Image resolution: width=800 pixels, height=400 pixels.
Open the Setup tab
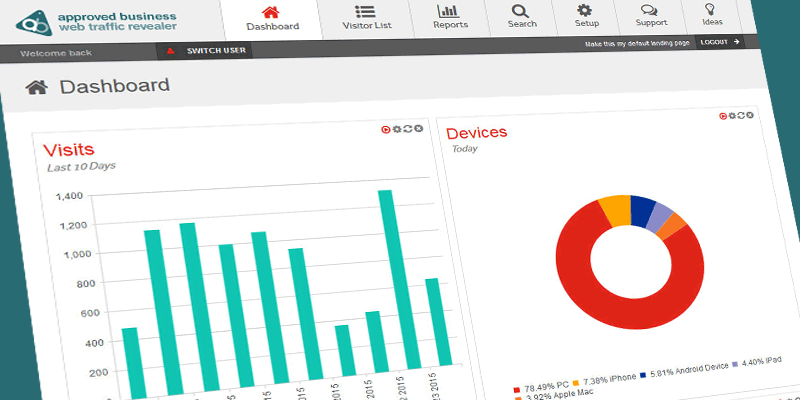586,17
